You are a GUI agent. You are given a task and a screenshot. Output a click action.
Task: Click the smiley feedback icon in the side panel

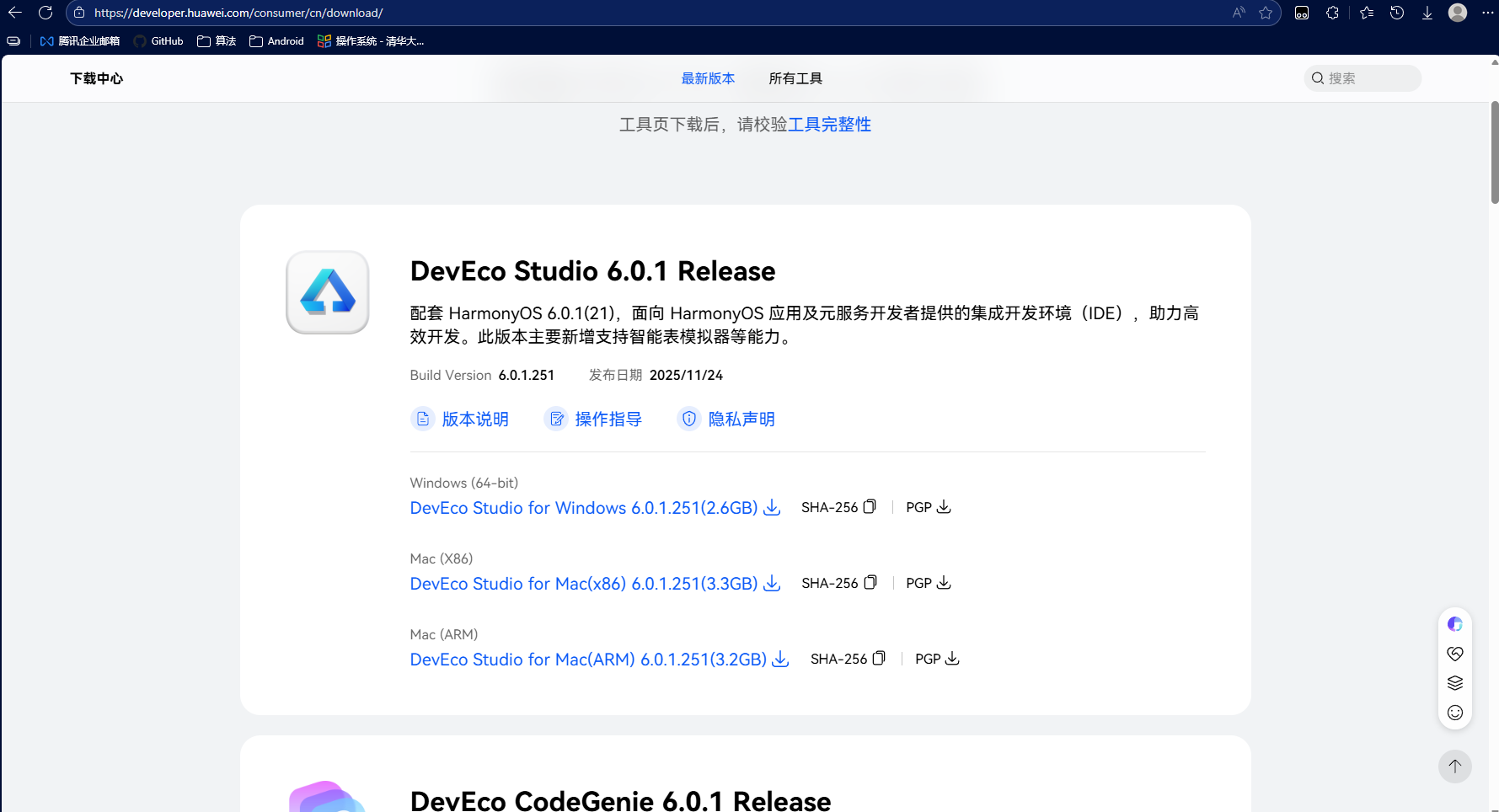(1454, 713)
